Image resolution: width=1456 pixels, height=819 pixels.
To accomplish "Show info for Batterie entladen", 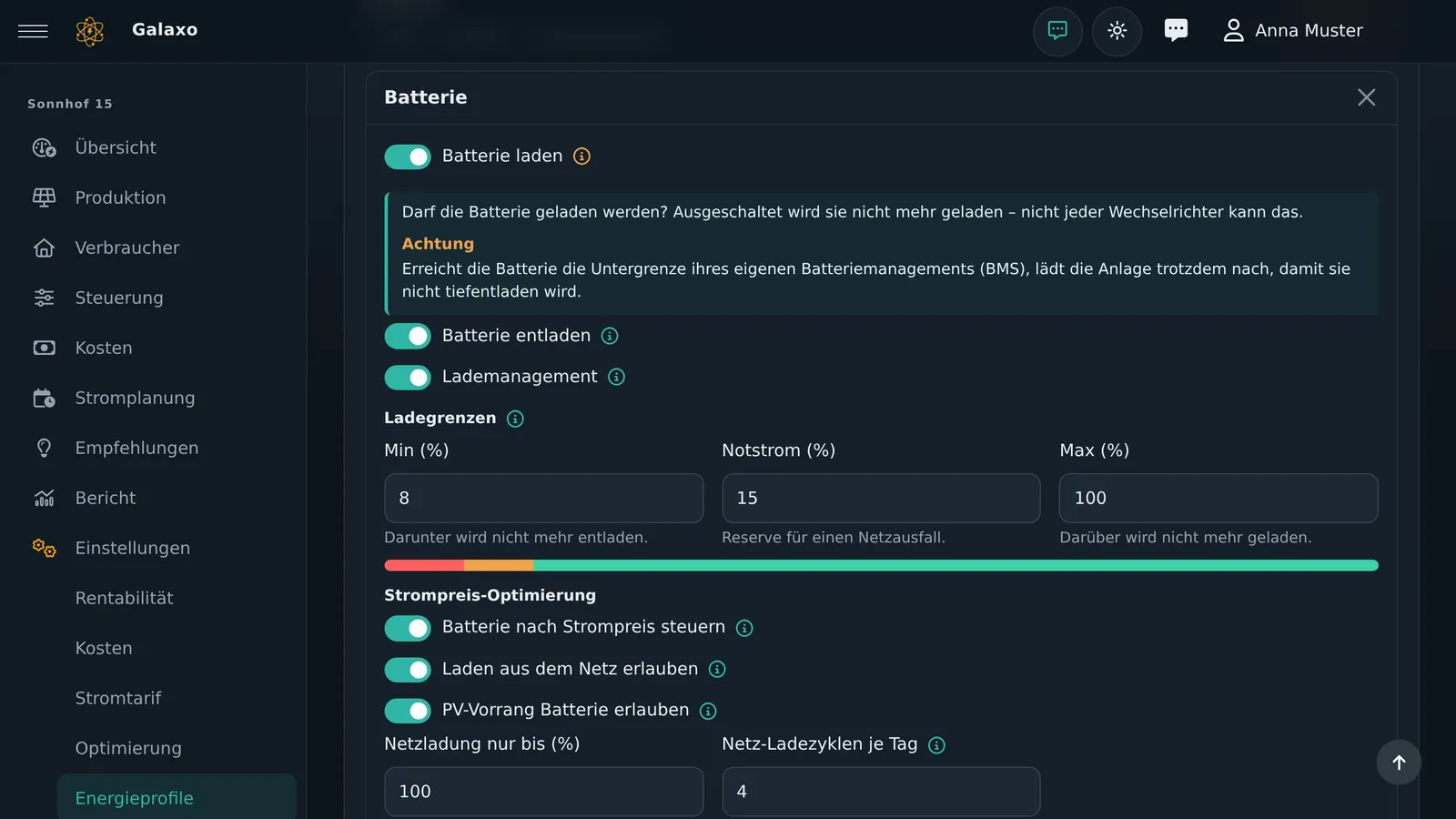I will click(610, 336).
